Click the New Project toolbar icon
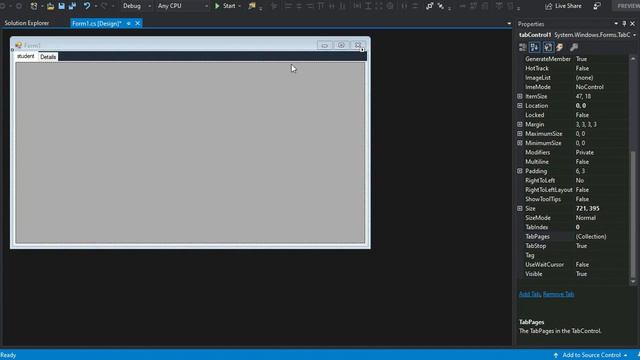The height and width of the screenshot is (360, 640). tap(34, 6)
